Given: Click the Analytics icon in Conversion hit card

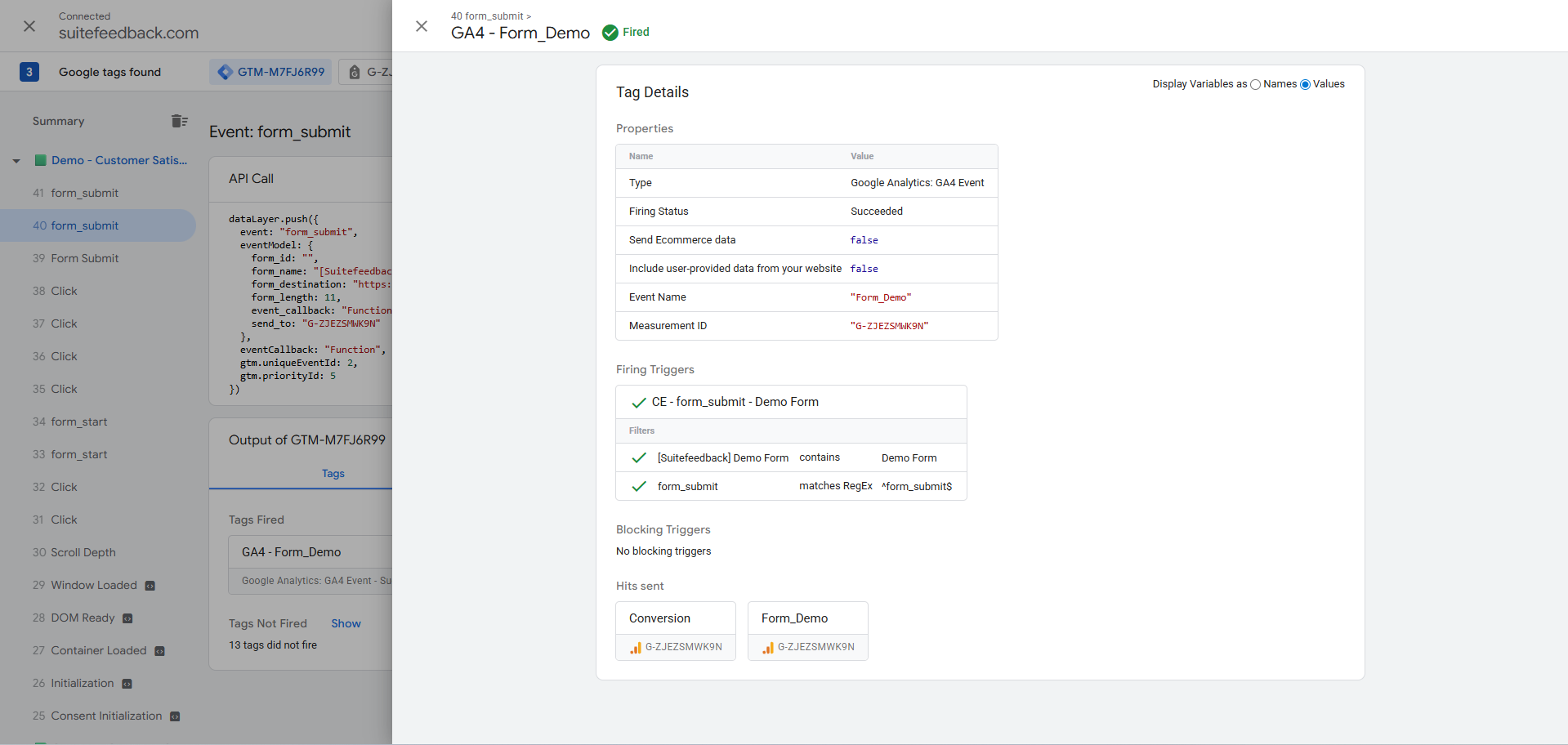Looking at the screenshot, I should click(636, 647).
